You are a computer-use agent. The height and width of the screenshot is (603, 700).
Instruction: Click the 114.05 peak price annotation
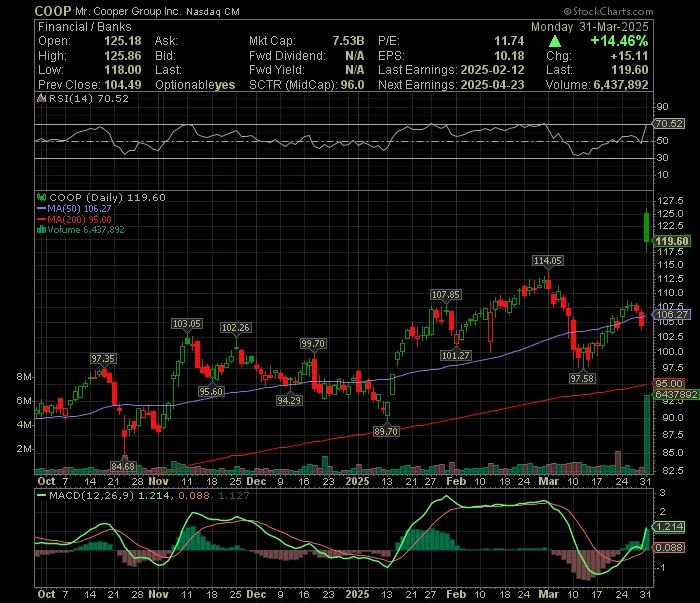pos(548,261)
